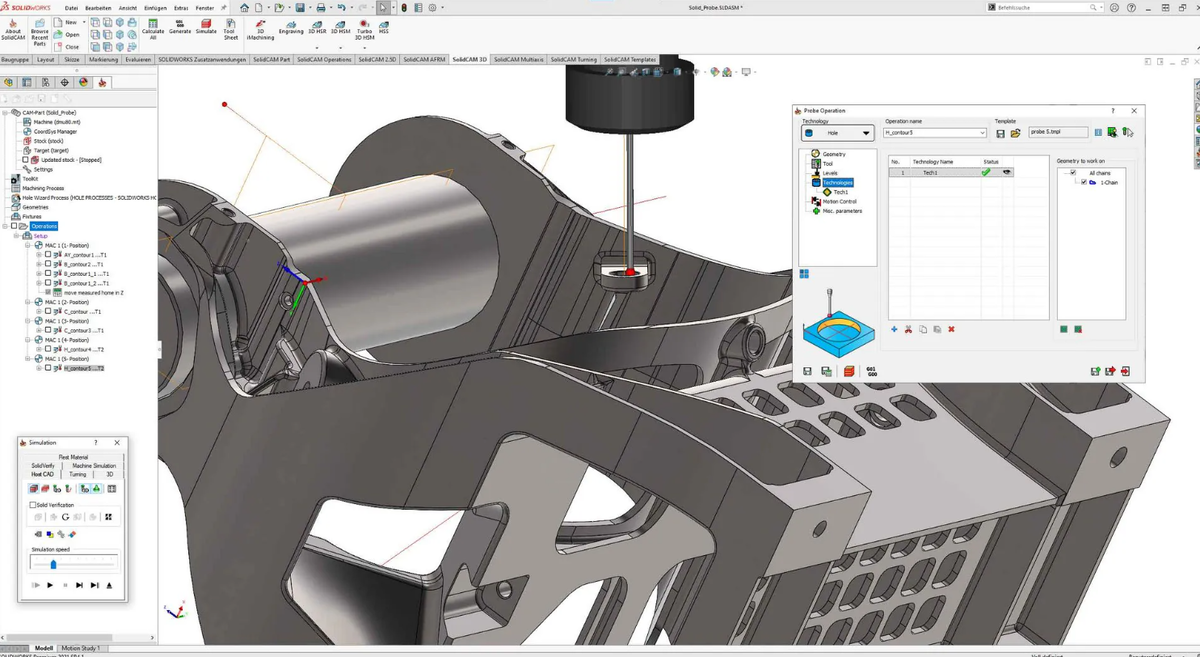1200x657 pixels.
Task: Click the About SolidCAM icon
Action: pyautogui.click(x=13, y=29)
